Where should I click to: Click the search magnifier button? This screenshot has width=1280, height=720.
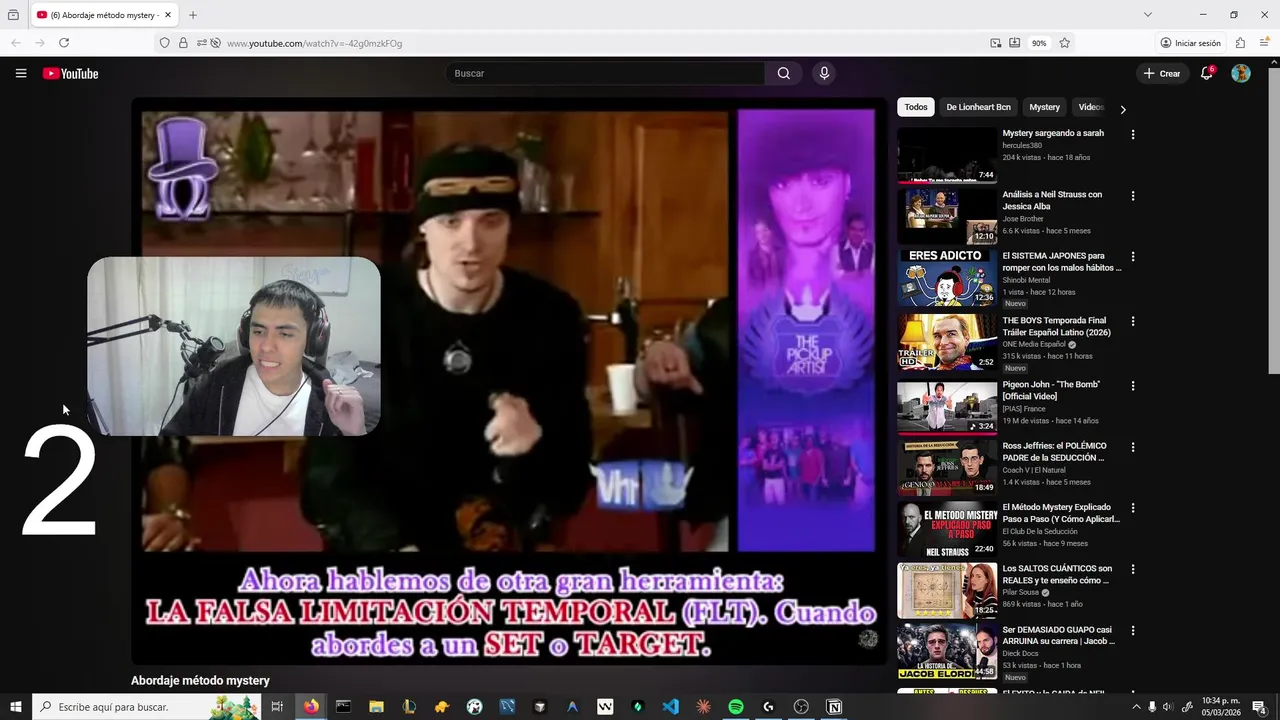(x=784, y=73)
